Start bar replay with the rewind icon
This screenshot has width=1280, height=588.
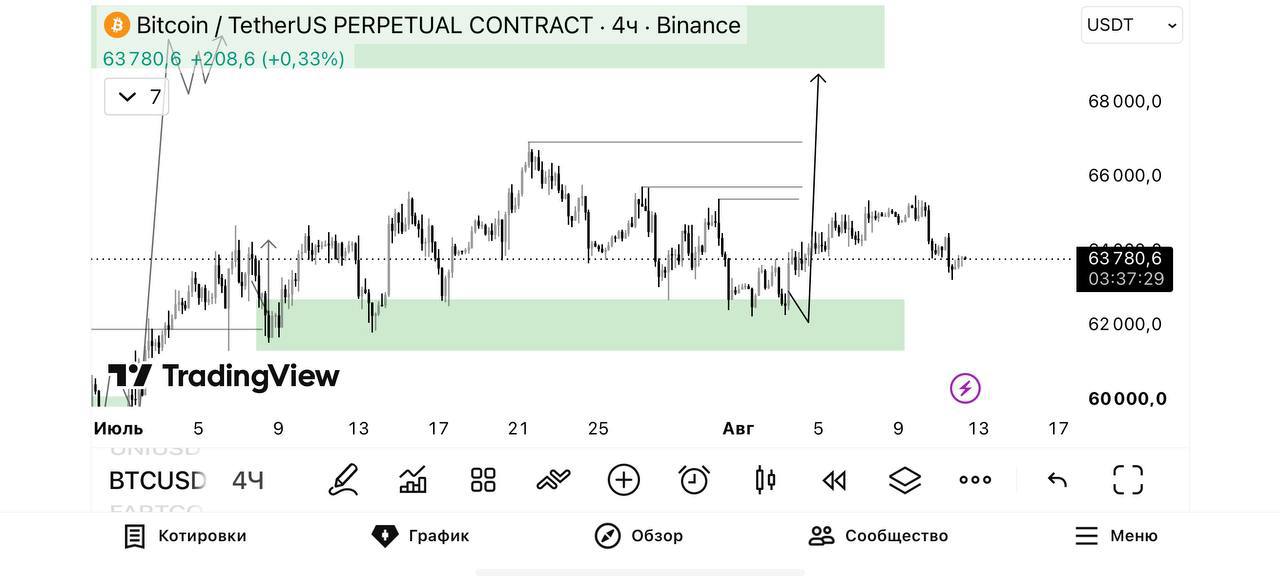tap(834, 481)
